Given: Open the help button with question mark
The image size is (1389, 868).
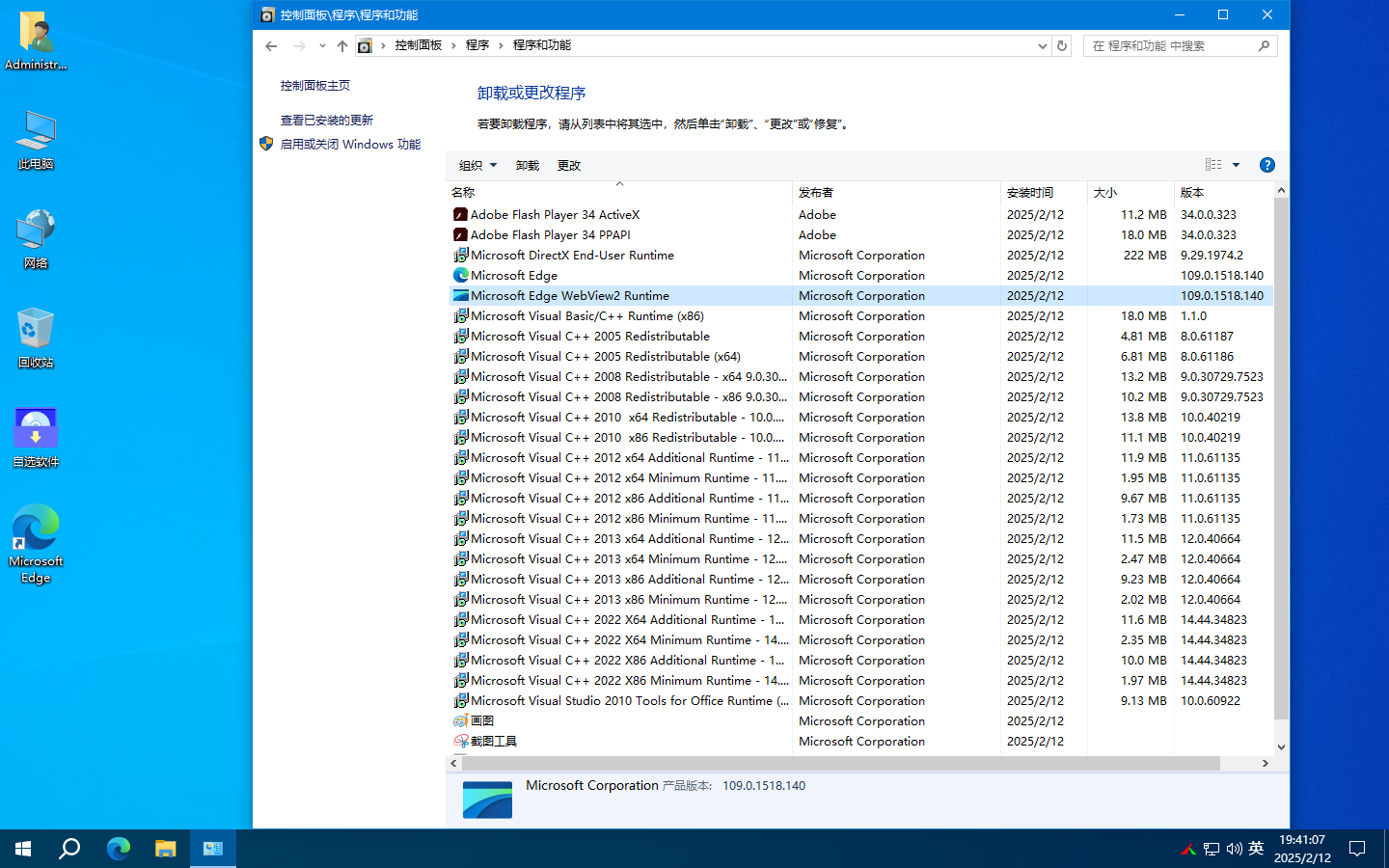Looking at the screenshot, I should [x=1267, y=165].
